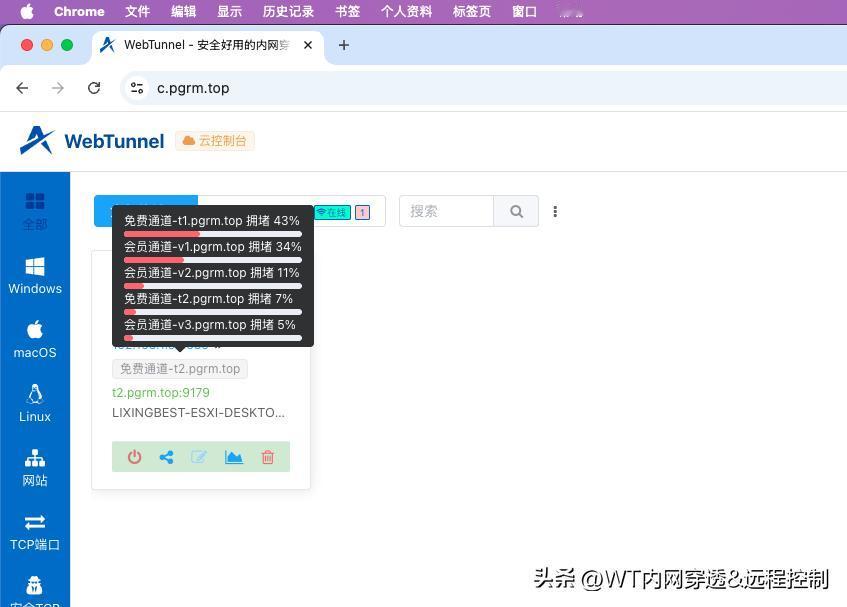Click the v1 congestion progress bar

pos(213,260)
